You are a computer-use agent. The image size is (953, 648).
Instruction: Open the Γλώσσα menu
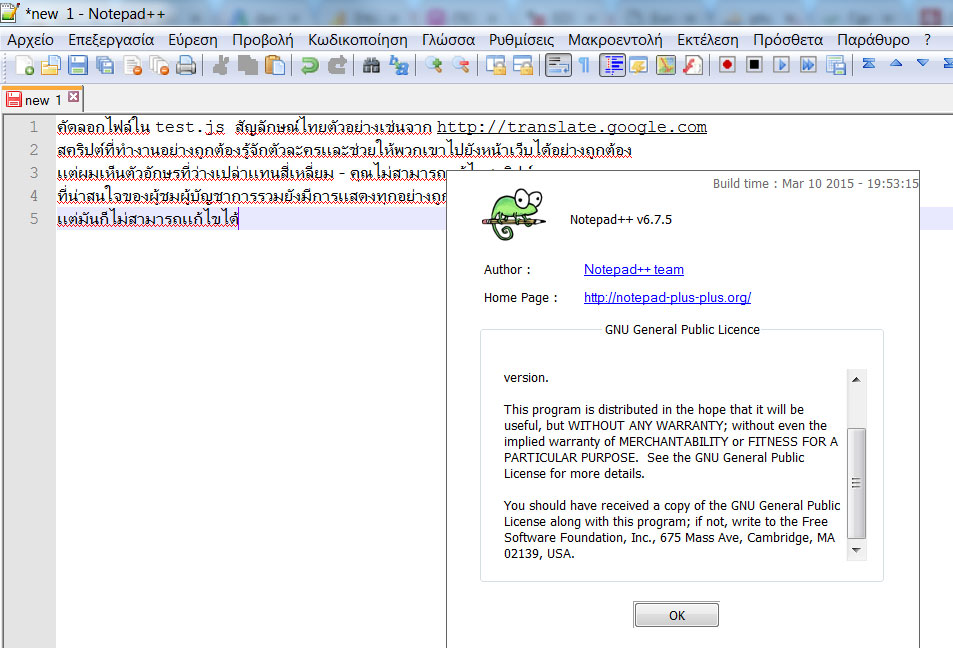click(x=449, y=40)
